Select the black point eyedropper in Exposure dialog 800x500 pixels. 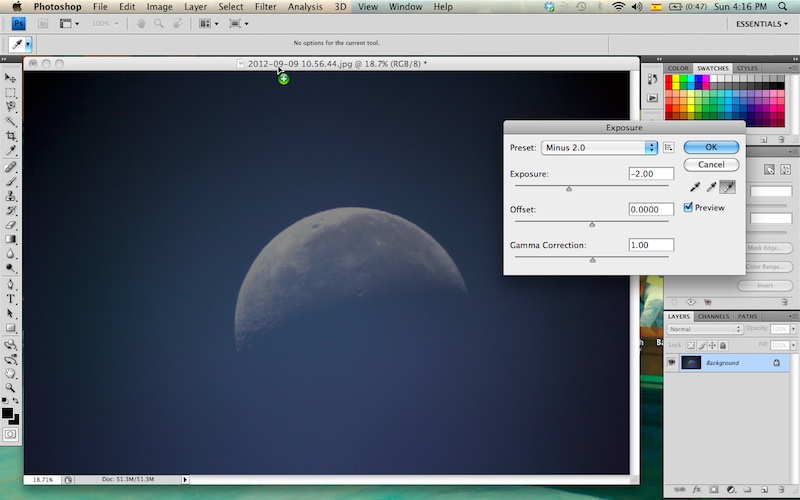694,187
